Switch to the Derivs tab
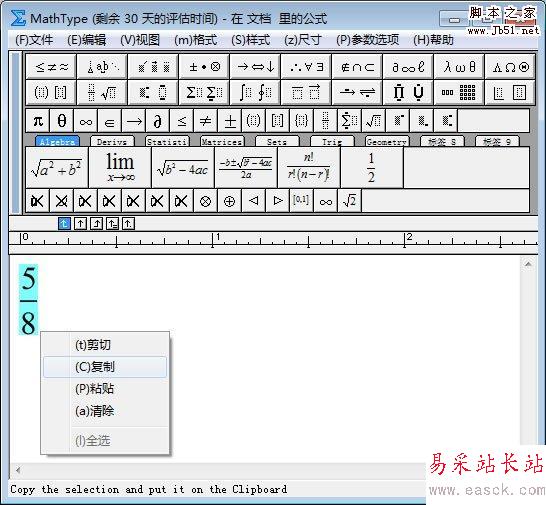 coord(112,141)
